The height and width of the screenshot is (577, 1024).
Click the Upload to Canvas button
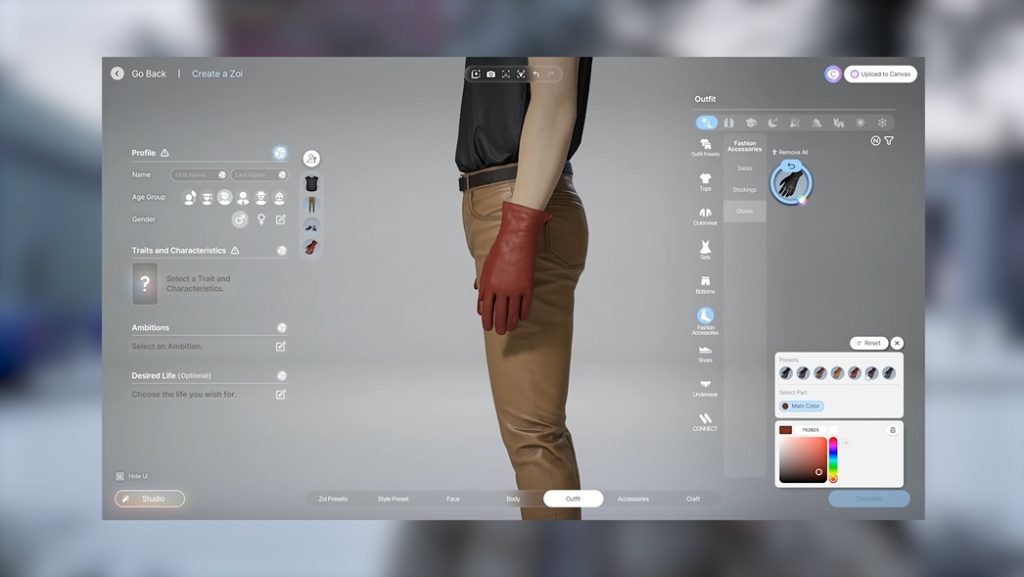pyautogui.click(x=880, y=74)
